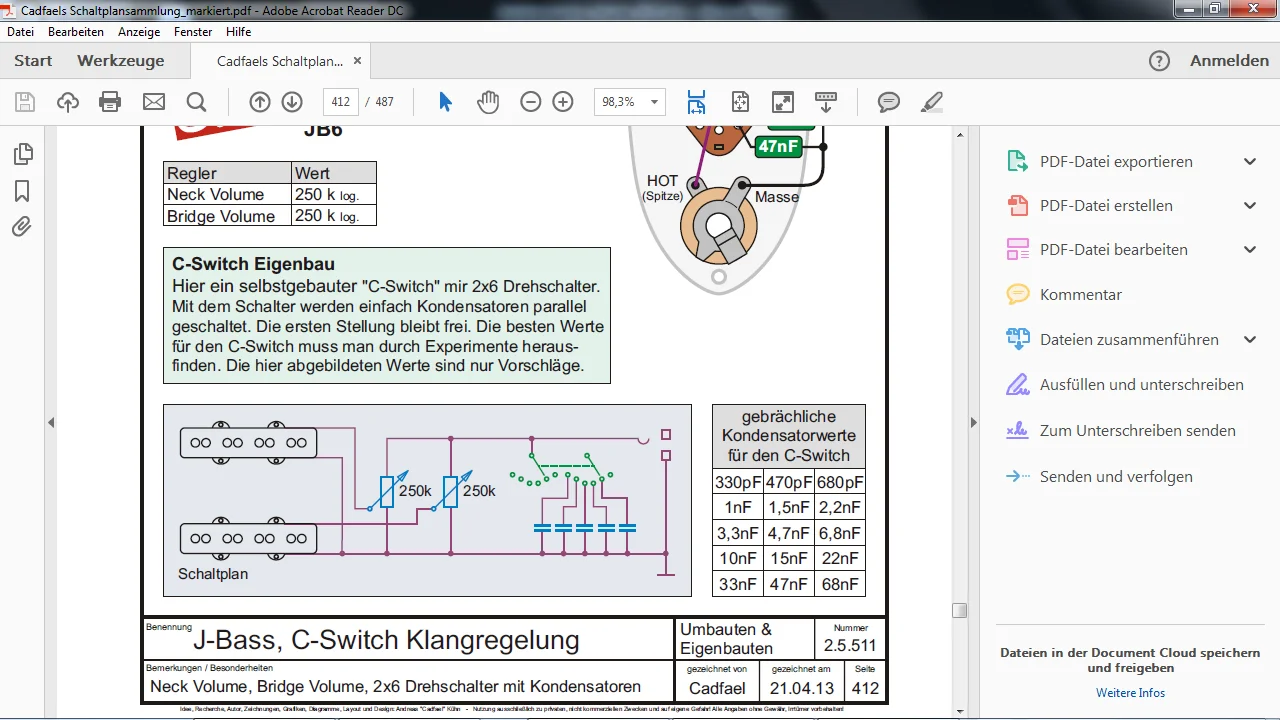This screenshot has height=720, width=1280.
Task: Click the print icon in toolbar
Action: [x=110, y=102]
